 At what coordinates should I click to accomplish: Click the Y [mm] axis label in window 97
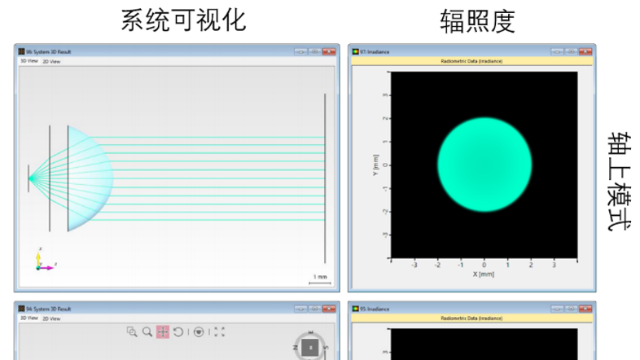(376, 165)
